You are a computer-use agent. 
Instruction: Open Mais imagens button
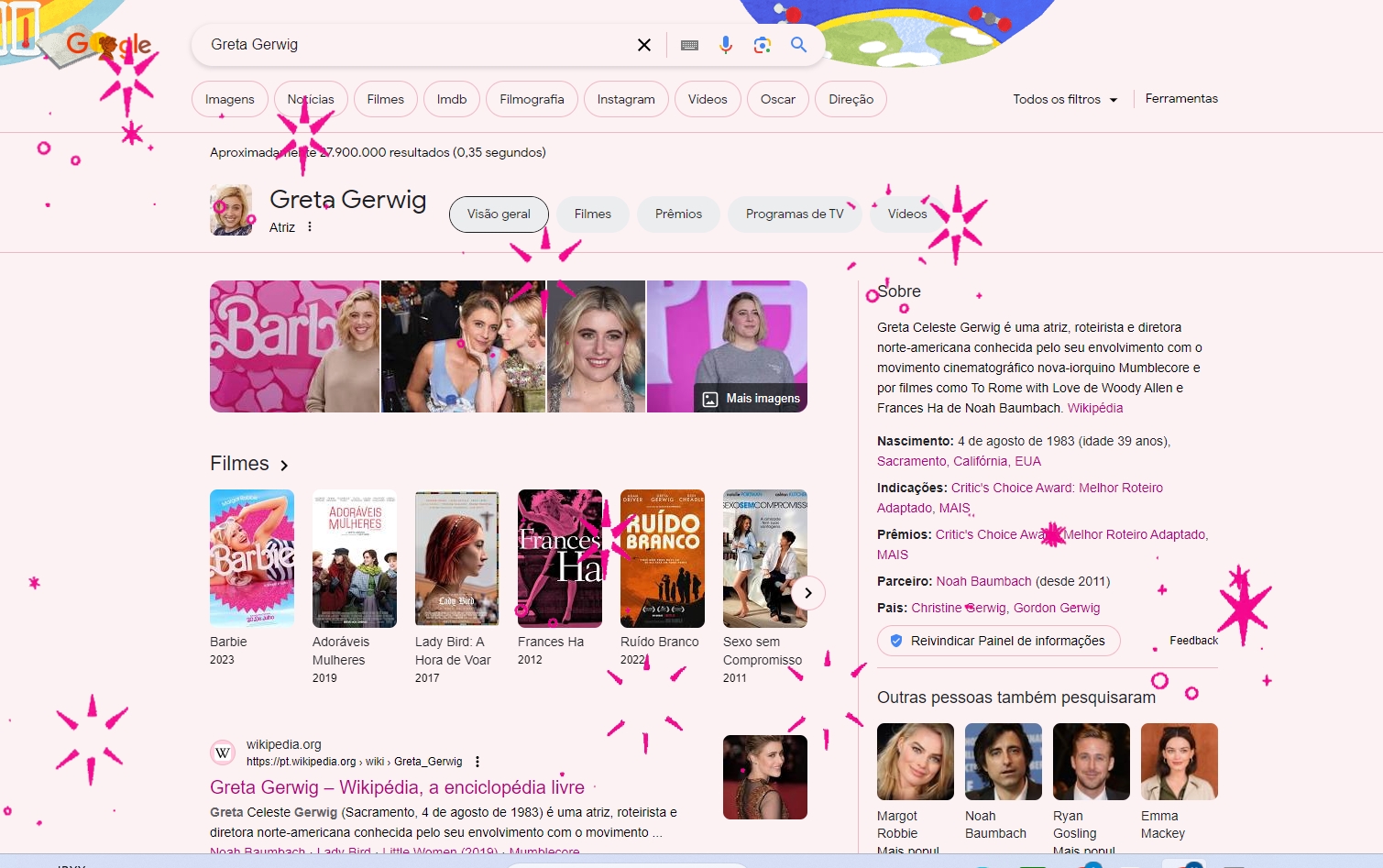(752, 399)
